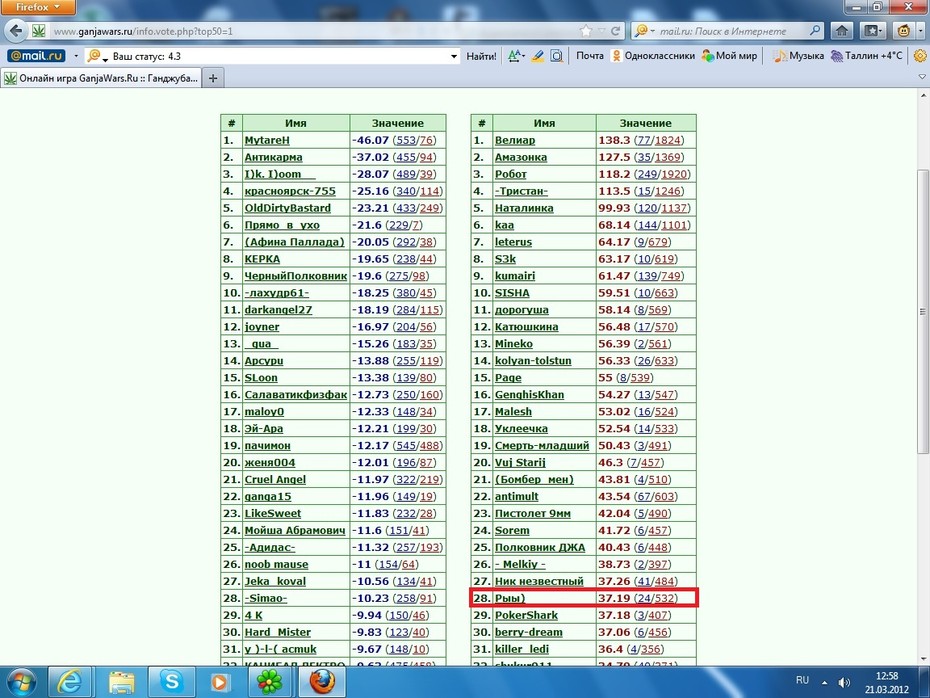Launch Internet Explorer from the taskbar

pyautogui.click(x=70, y=682)
